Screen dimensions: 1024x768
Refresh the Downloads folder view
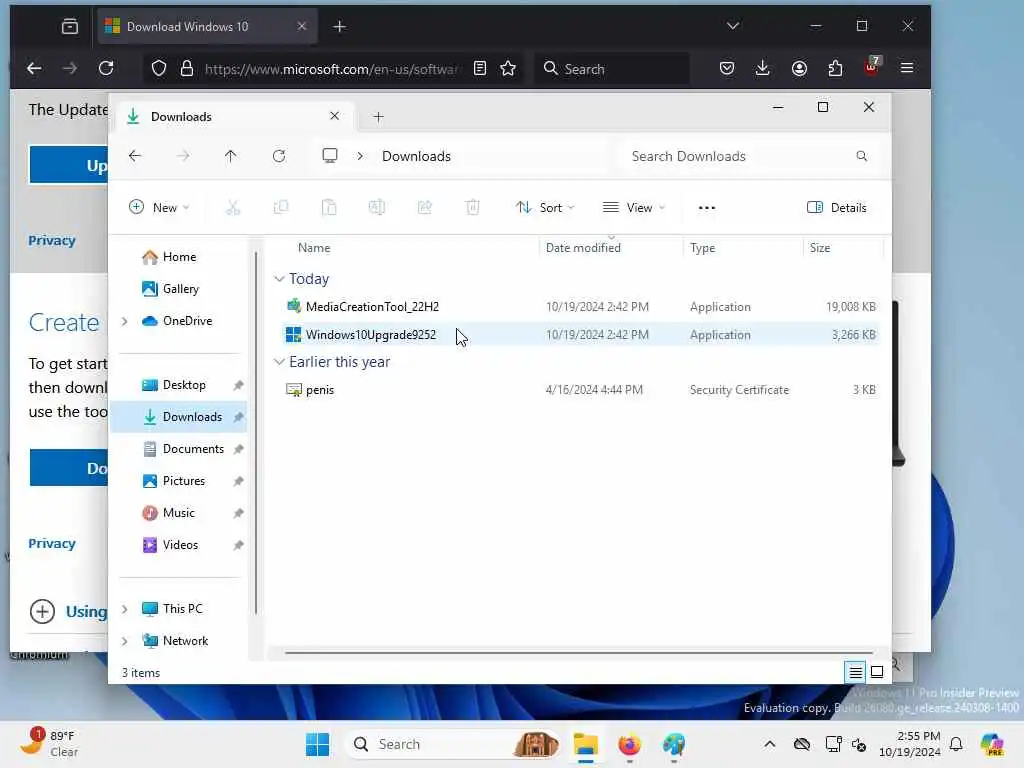[279, 156]
